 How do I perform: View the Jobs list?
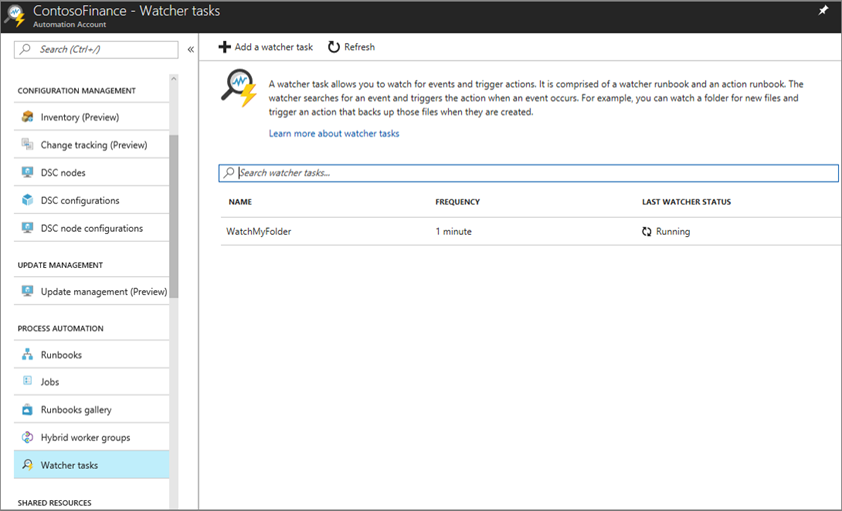coord(91,382)
